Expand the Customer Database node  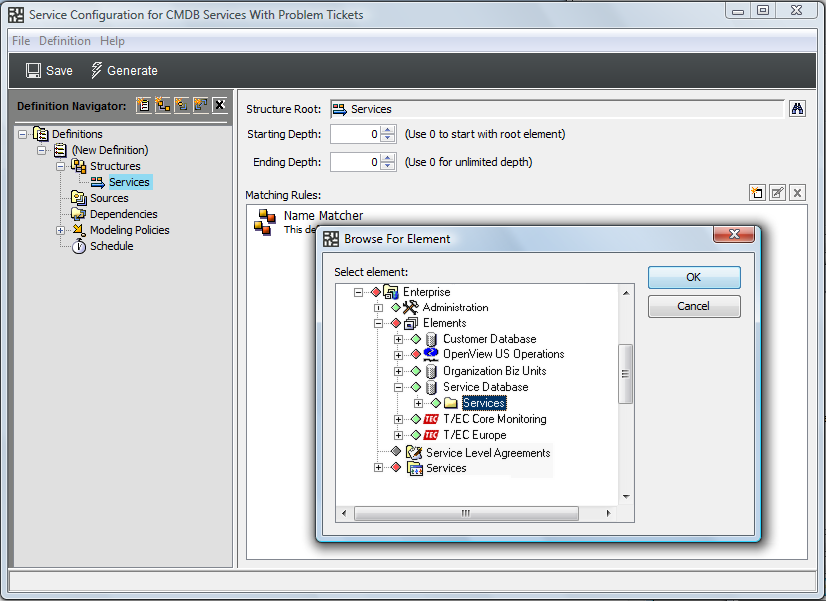[x=398, y=339]
